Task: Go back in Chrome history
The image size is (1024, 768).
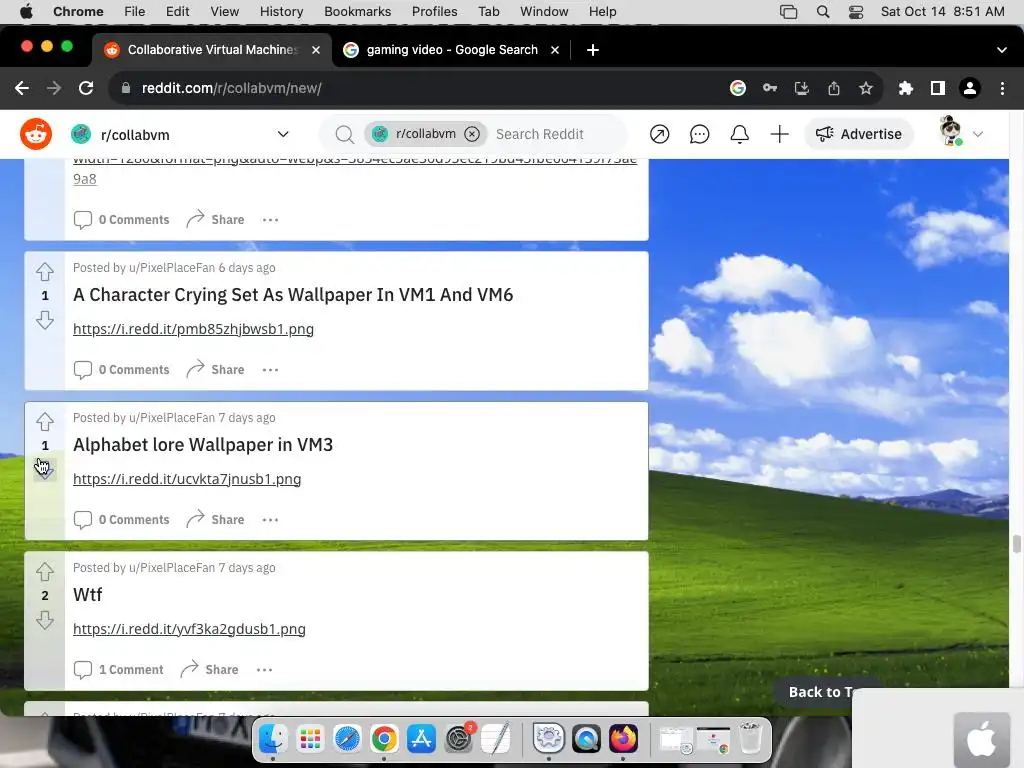Action: click(22, 88)
